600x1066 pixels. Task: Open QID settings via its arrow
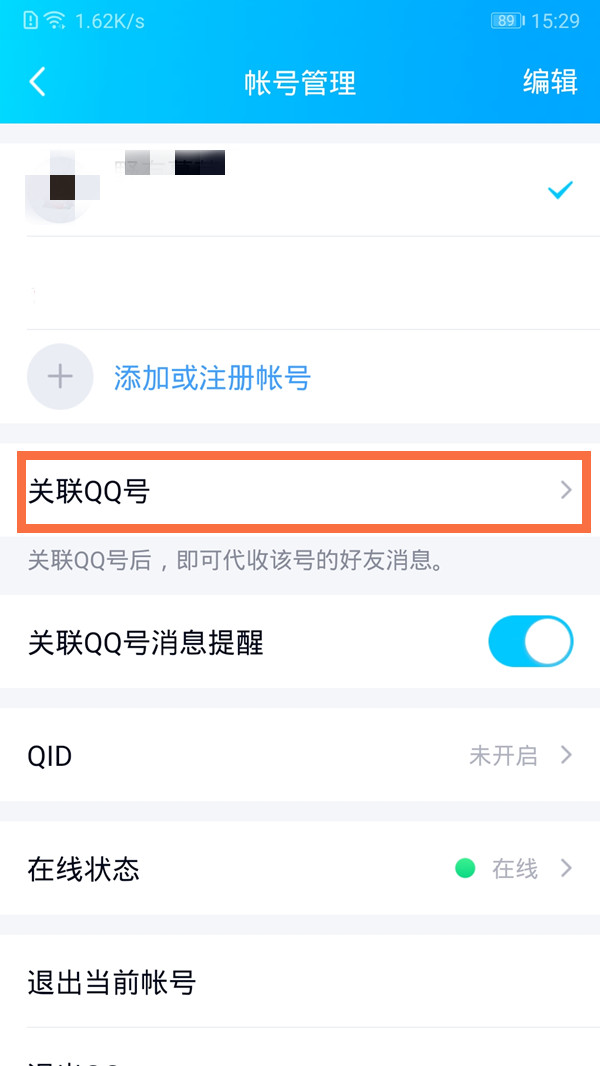click(566, 756)
